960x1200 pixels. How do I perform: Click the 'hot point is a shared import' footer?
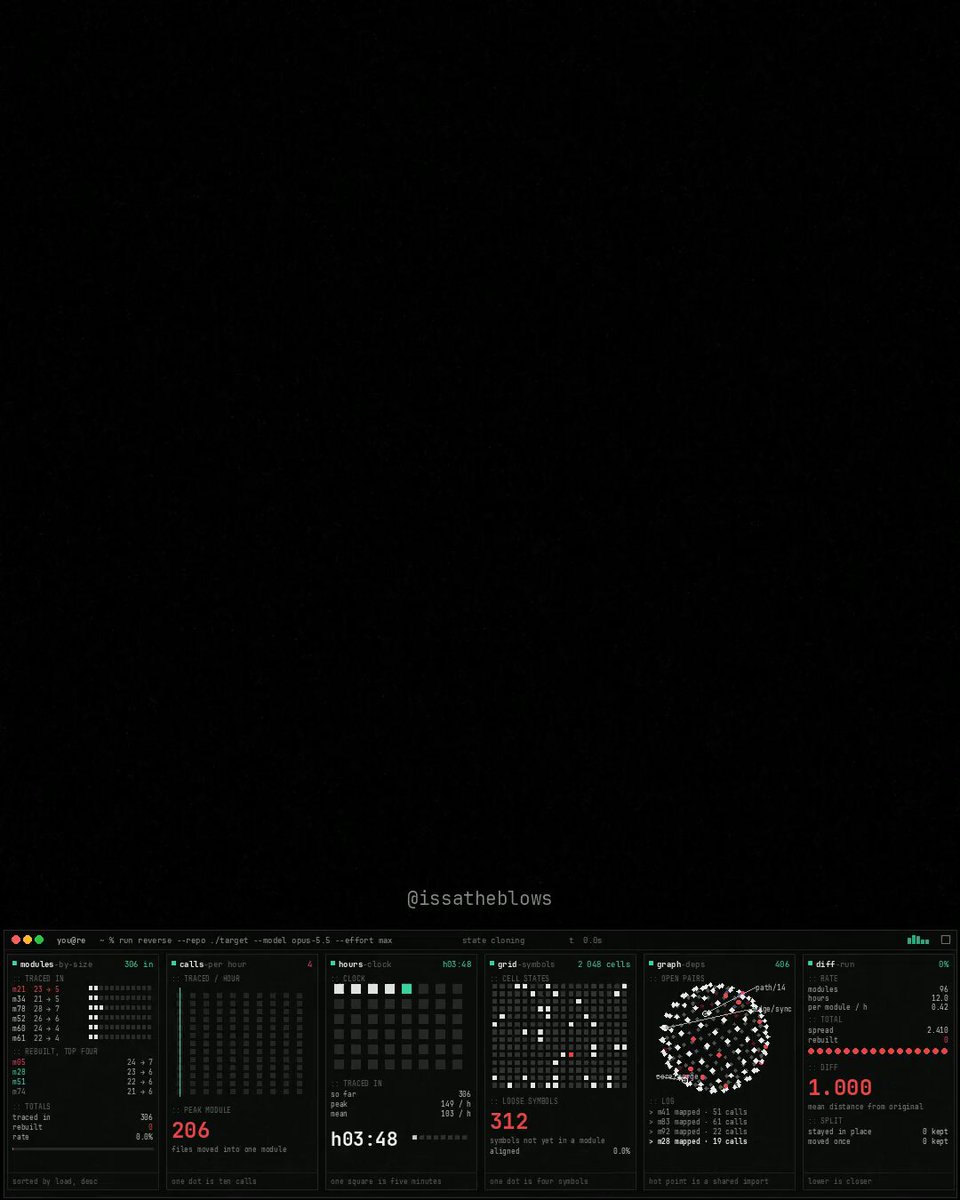(x=707, y=1181)
